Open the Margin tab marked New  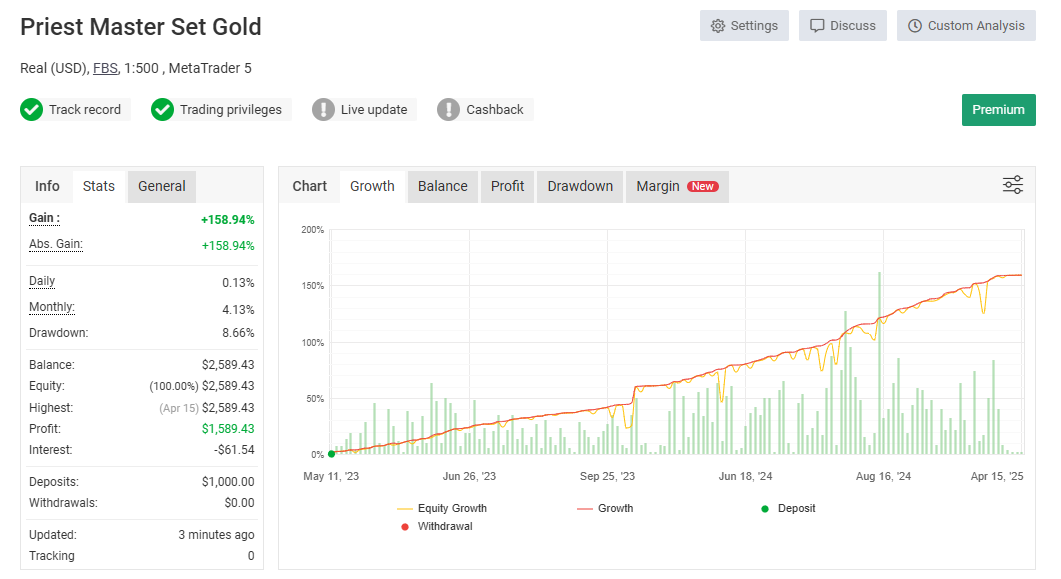(x=676, y=186)
